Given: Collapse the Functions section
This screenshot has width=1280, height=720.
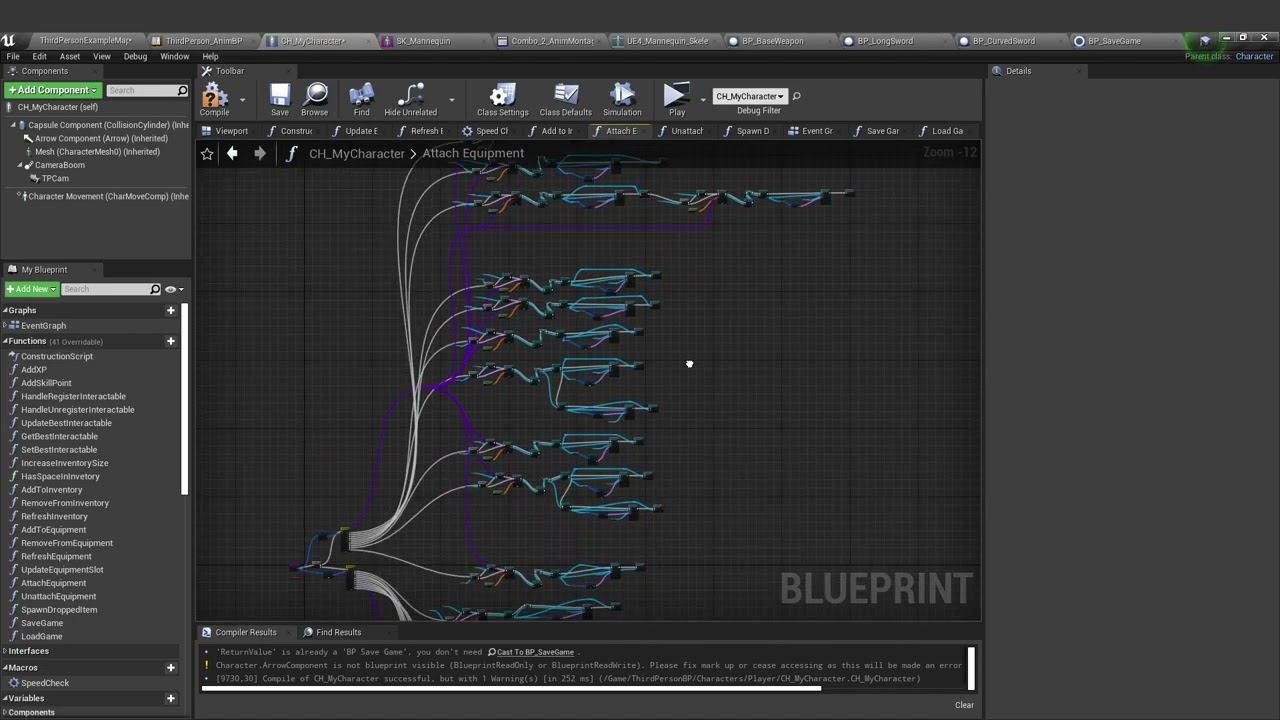Looking at the screenshot, I should [5, 341].
